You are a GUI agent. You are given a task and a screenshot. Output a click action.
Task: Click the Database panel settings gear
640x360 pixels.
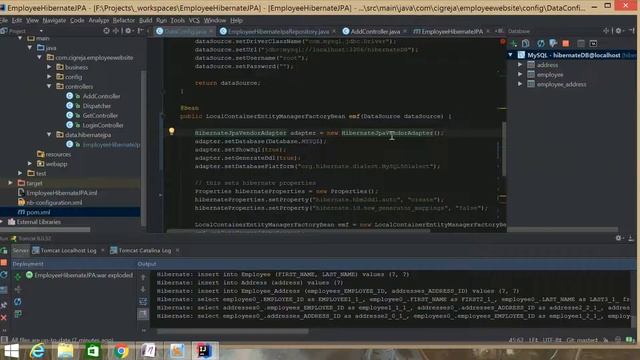click(x=618, y=31)
